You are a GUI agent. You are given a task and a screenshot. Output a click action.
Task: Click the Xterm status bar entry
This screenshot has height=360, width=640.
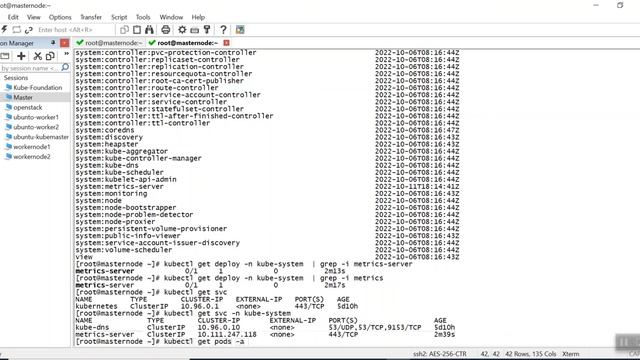(570, 354)
